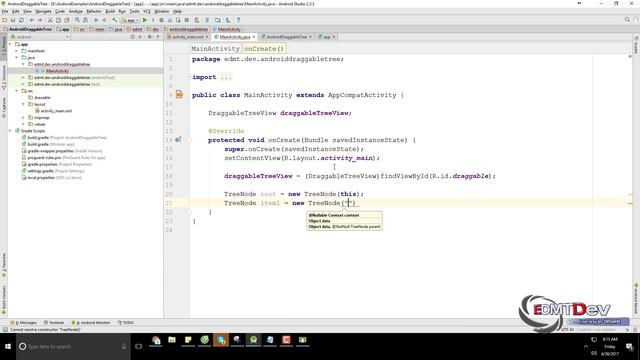Open File Explorer from the taskbar
This screenshot has width=640, height=360.
[172, 340]
